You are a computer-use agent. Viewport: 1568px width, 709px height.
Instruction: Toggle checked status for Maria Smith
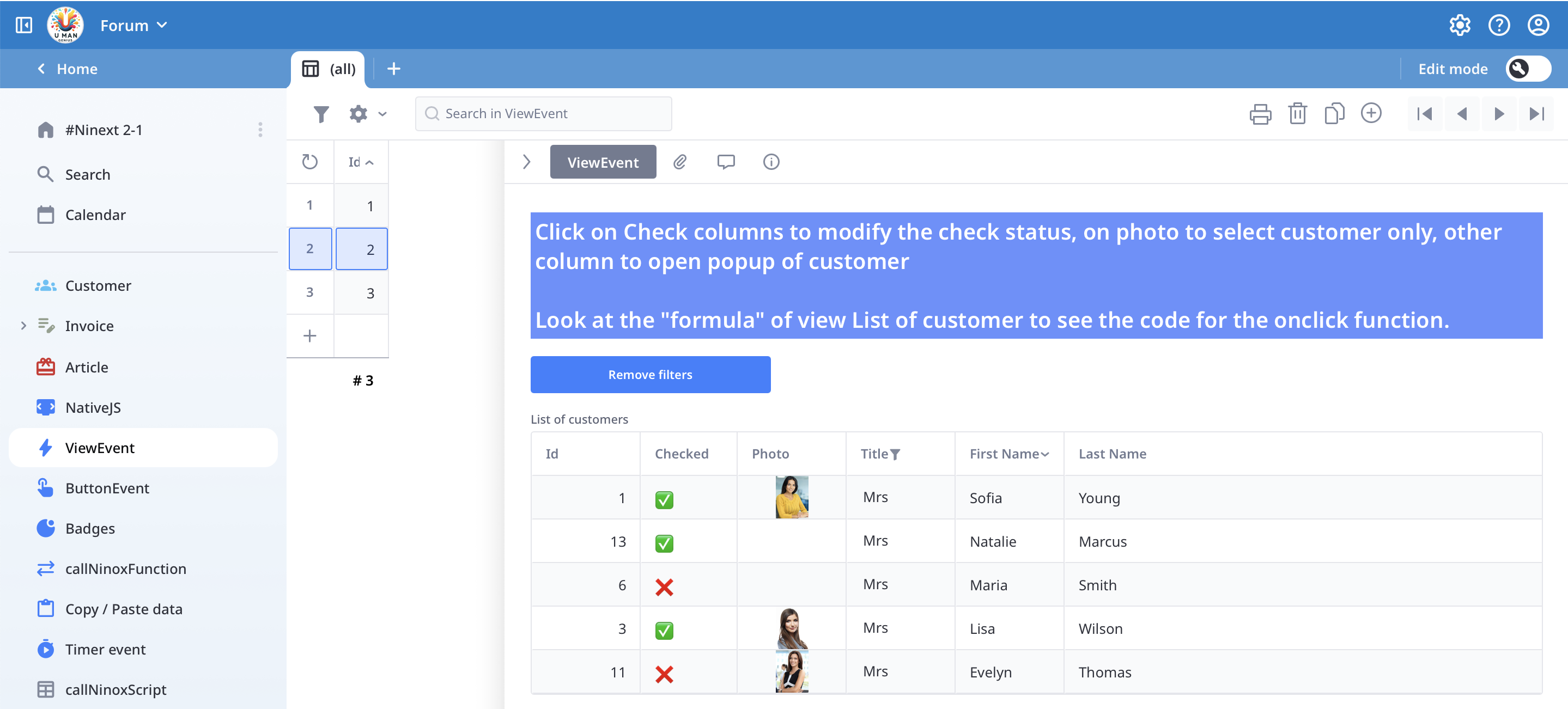664,586
